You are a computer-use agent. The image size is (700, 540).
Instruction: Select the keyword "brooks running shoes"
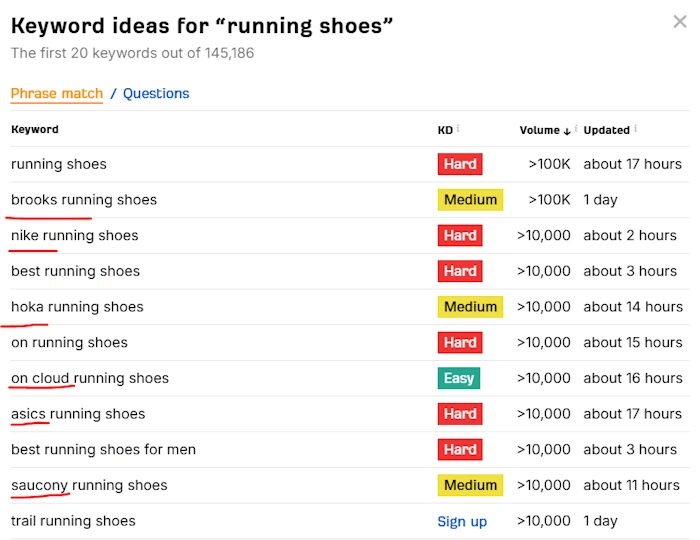pos(84,199)
